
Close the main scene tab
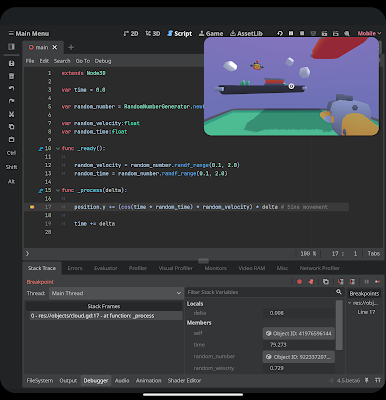[x=55, y=47]
